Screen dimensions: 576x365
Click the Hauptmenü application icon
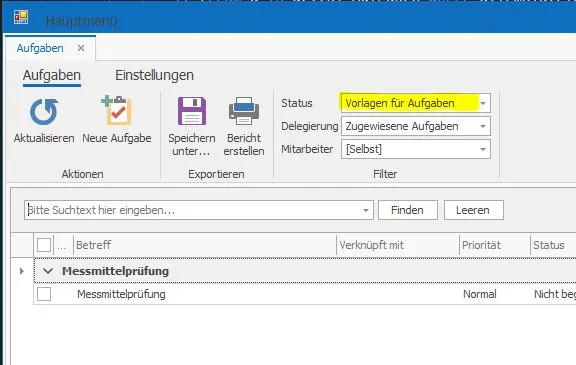pos(21,17)
